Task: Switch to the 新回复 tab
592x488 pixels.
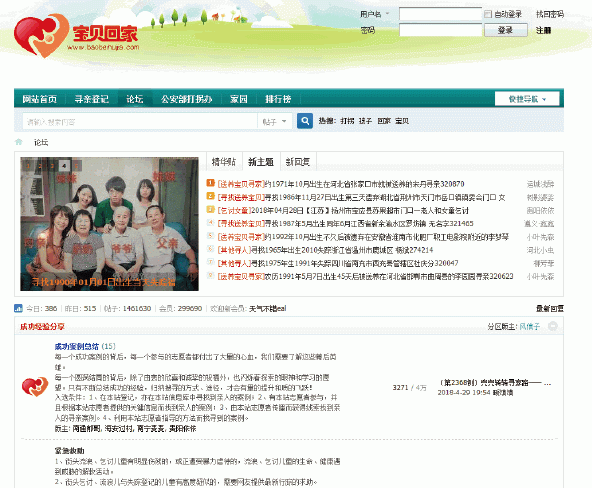Action: pos(298,162)
